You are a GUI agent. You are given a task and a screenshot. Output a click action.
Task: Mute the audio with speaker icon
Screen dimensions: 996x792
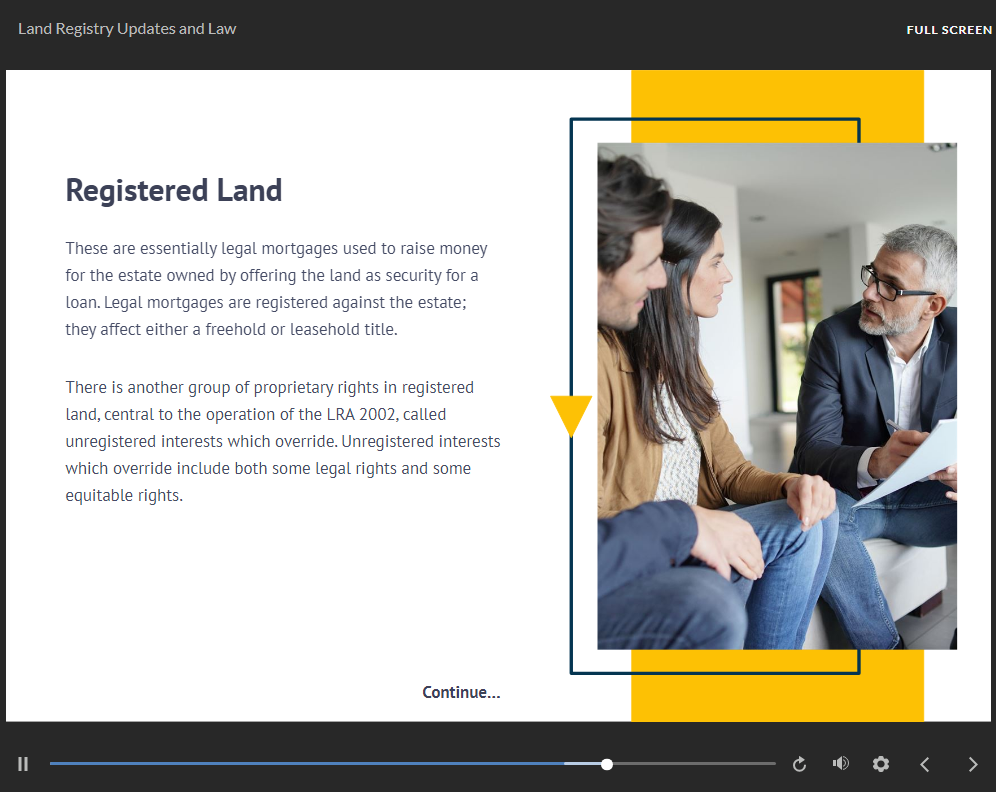(840, 763)
